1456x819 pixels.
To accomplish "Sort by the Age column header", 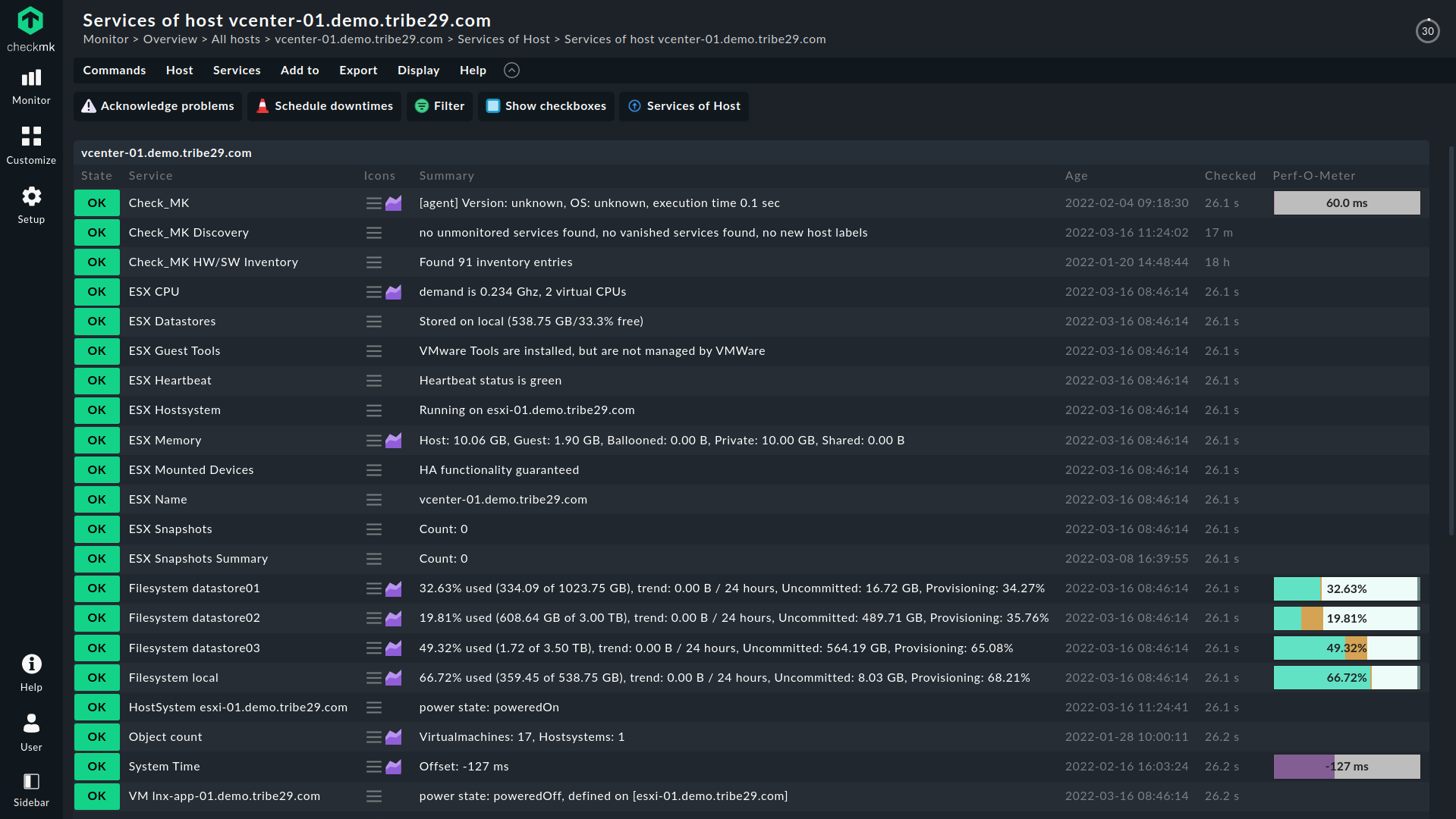I will [1076, 176].
